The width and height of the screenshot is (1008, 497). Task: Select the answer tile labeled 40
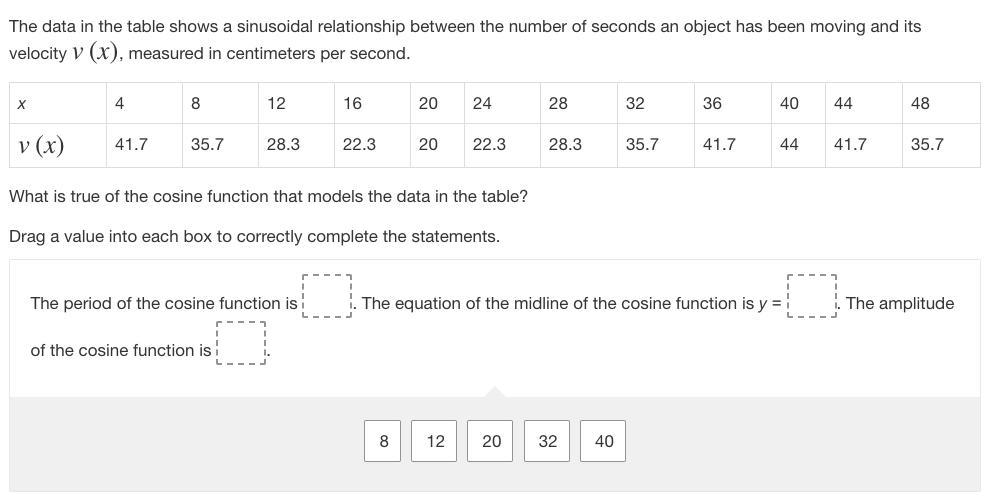(604, 441)
